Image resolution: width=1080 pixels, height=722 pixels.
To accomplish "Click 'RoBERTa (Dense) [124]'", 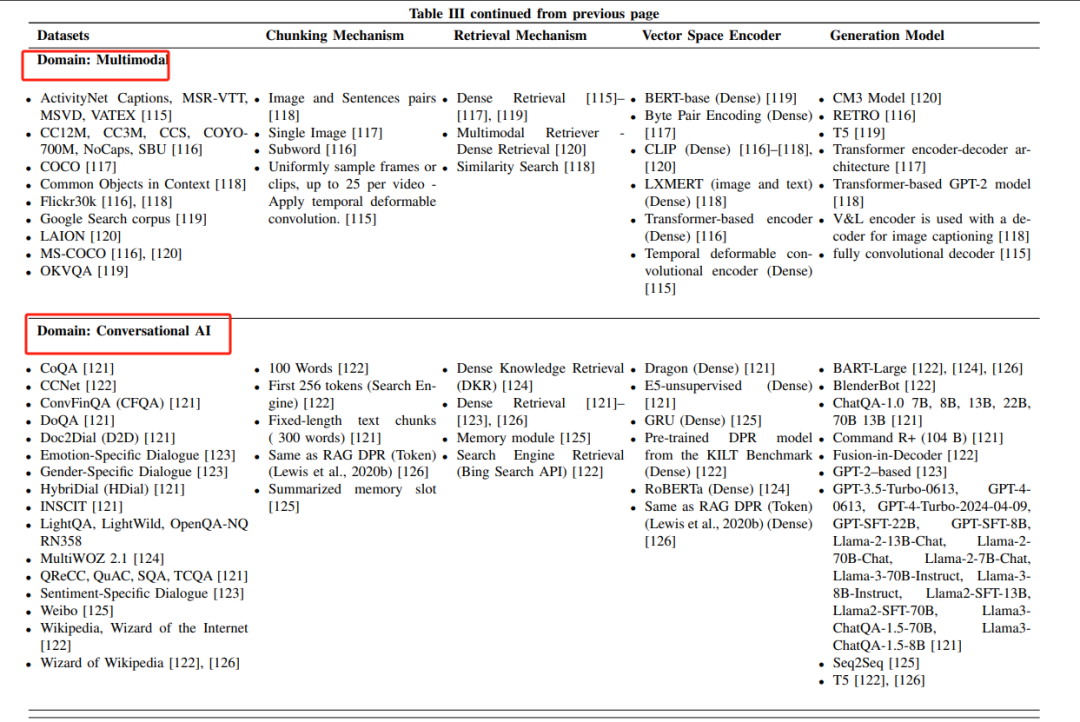I will [x=717, y=489].
